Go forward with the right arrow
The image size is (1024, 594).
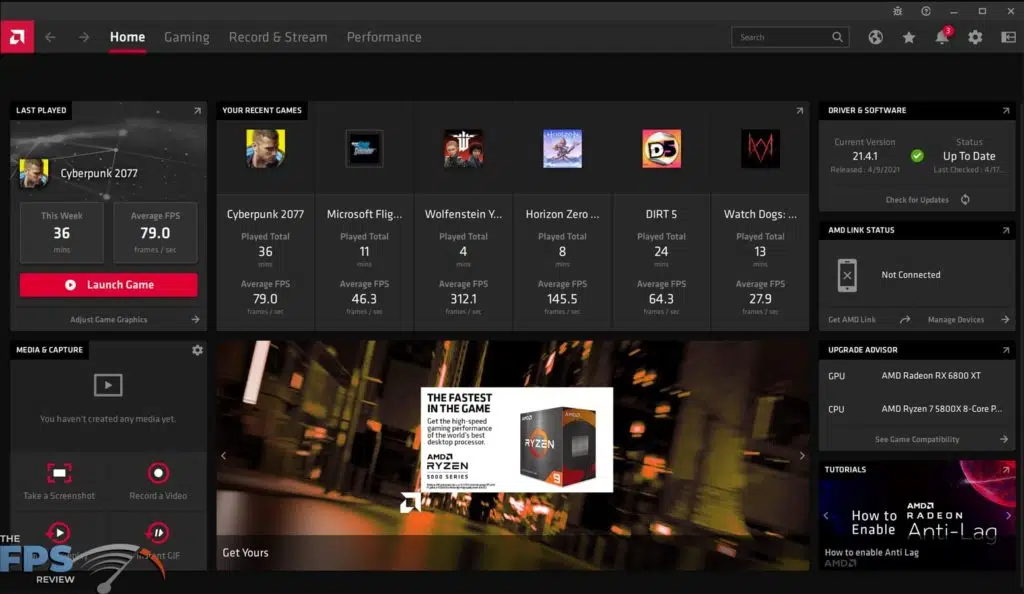pyautogui.click(x=84, y=37)
